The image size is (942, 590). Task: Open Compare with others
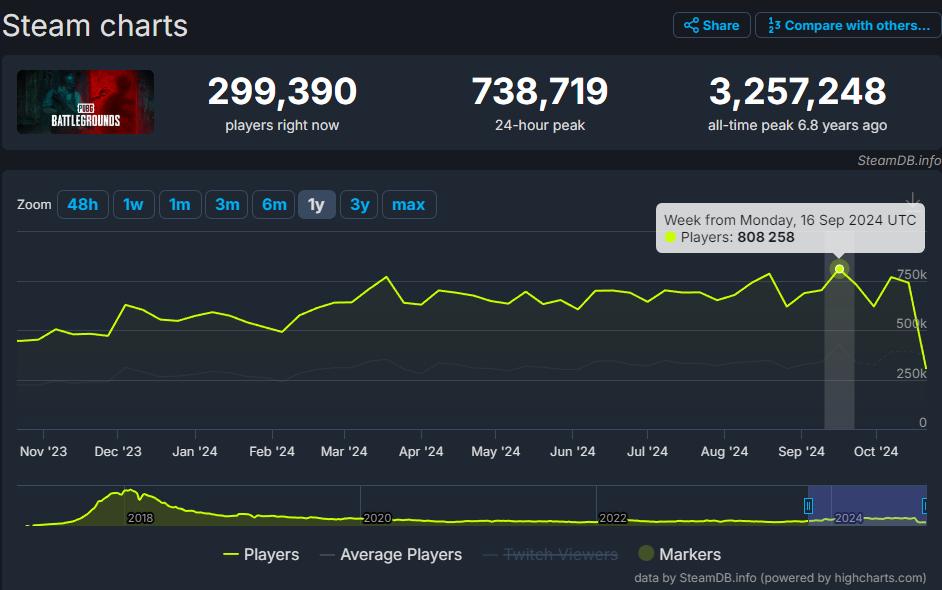(849, 25)
